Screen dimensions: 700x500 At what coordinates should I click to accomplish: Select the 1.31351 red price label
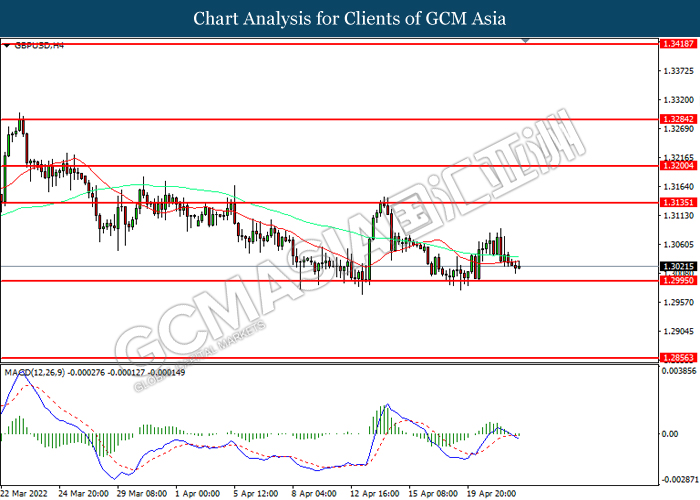(x=678, y=202)
